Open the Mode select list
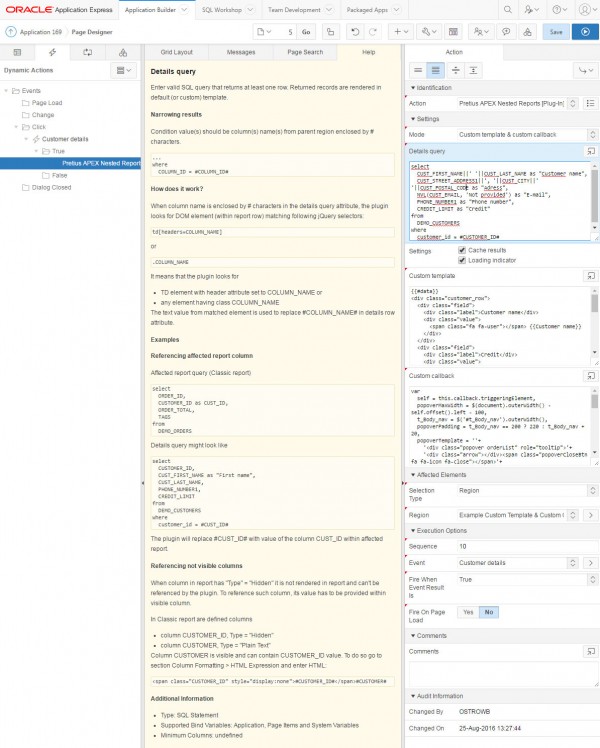600x748 pixels. click(x=527, y=135)
